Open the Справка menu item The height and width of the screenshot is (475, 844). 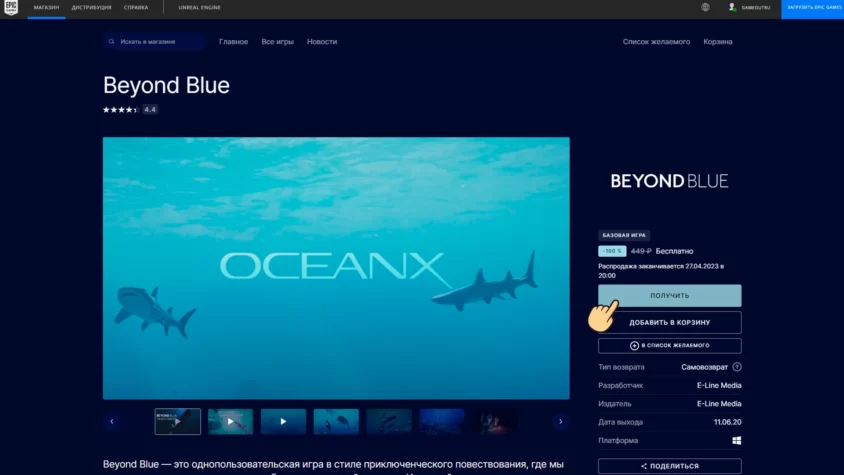(136, 8)
